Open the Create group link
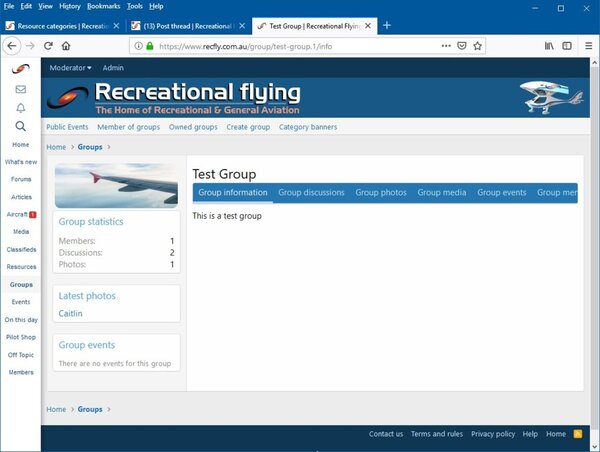This screenshot has width=600, height=452. point(248,127)
